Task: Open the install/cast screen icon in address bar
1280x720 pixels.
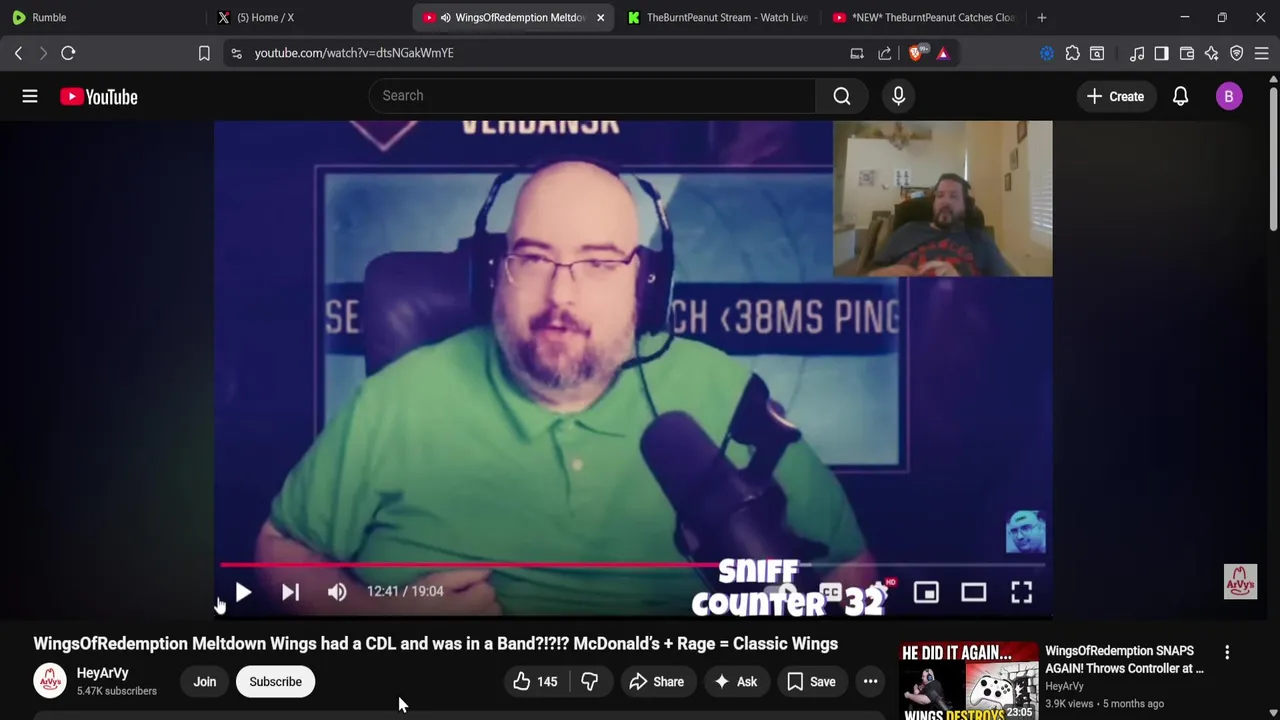Action: pos(857,53)
